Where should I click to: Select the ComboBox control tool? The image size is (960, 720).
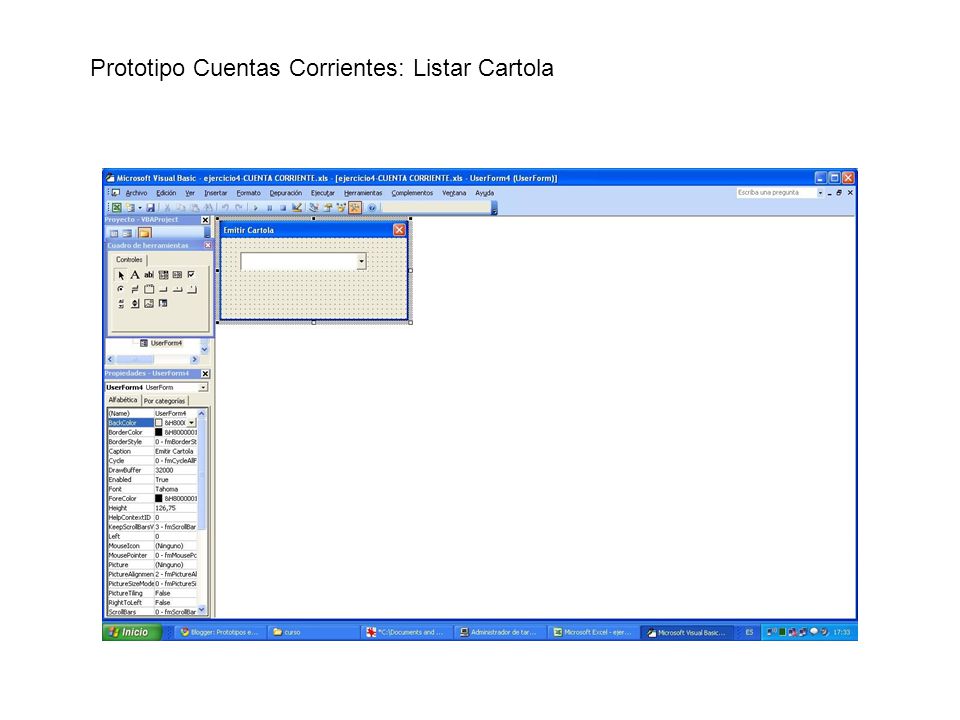point(163,275)
